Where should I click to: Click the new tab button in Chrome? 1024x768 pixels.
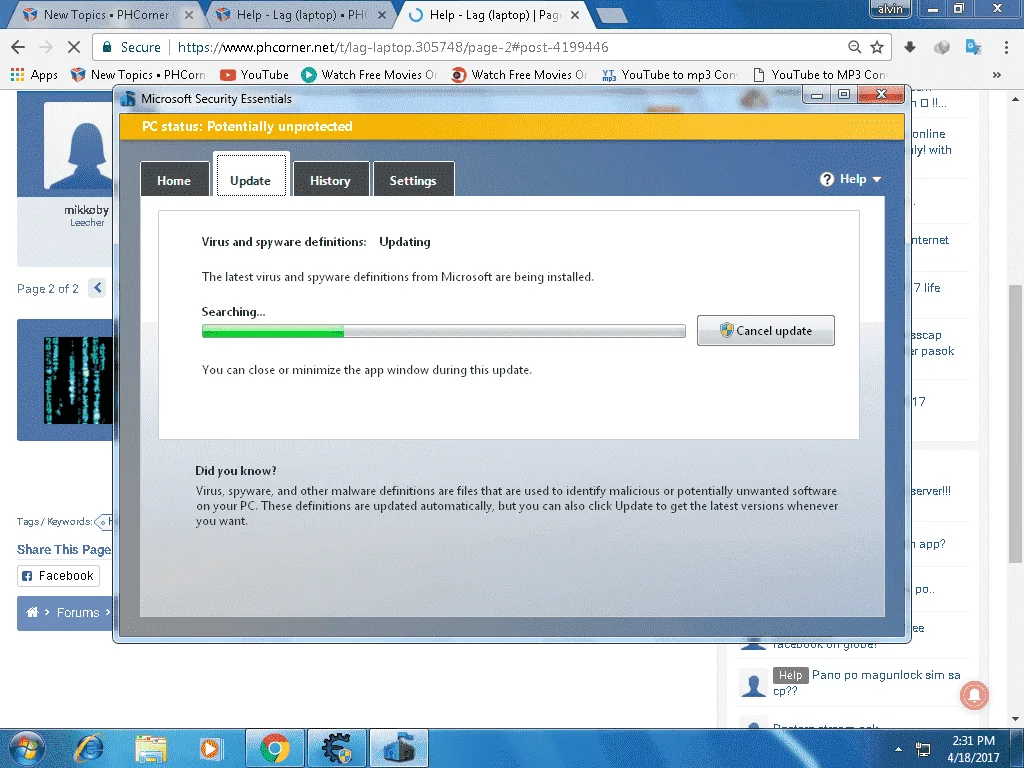coord(611,16)
